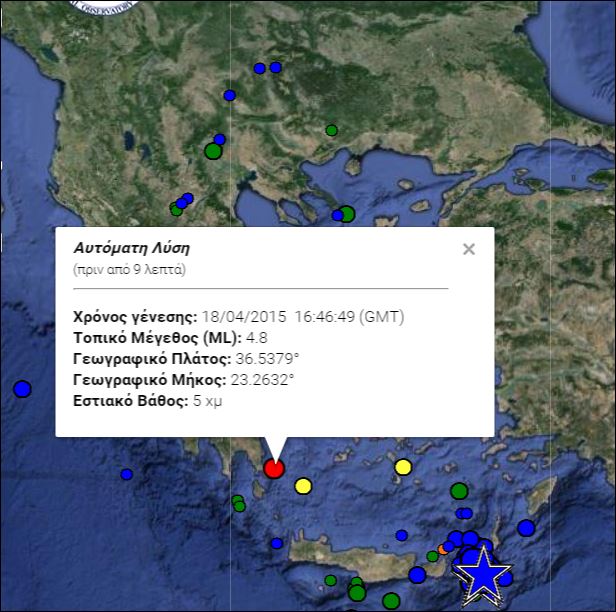Click the origin time 18/04/2015 16:46:49 (GMT)
This screenshot has height=612, width=616.
[x=303, y=317]
